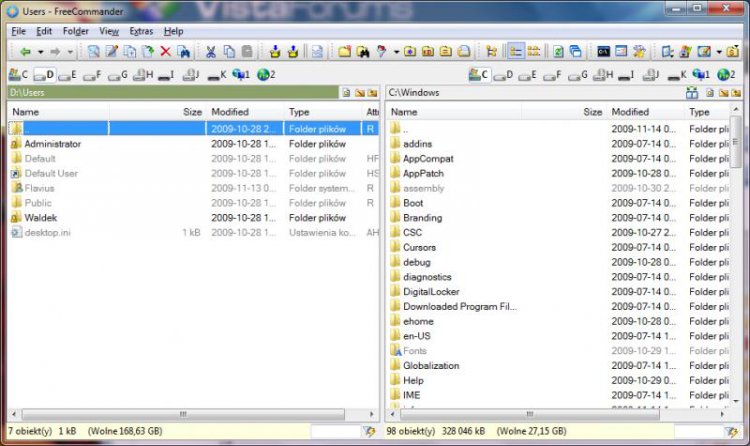Sort left panel by Modified column
Image resolution: width=750 pixels, height=446 pixels.
tap(245, 112)
